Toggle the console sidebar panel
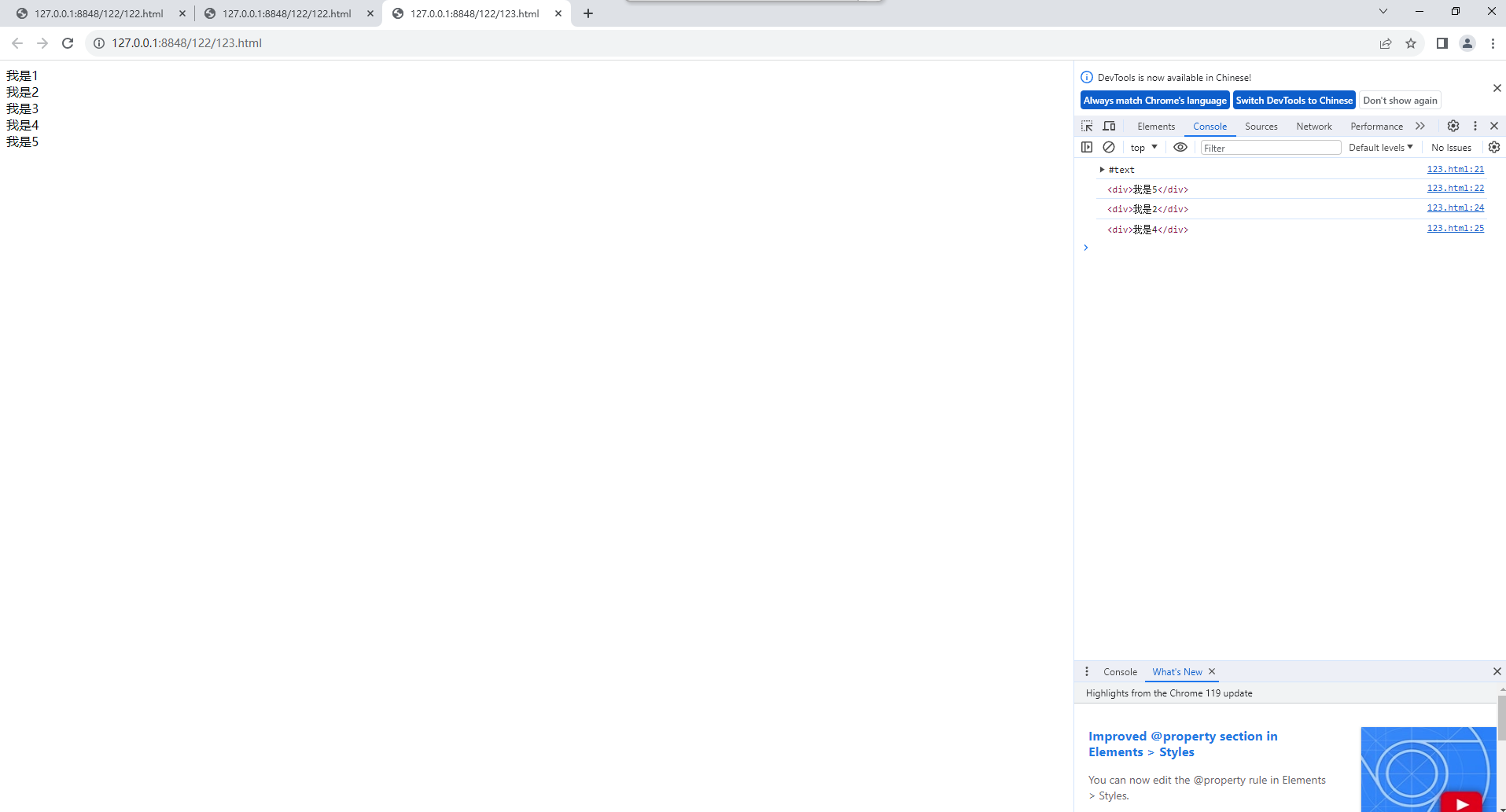Viewport: 1506px width, 812px height. coord(1087,147)
